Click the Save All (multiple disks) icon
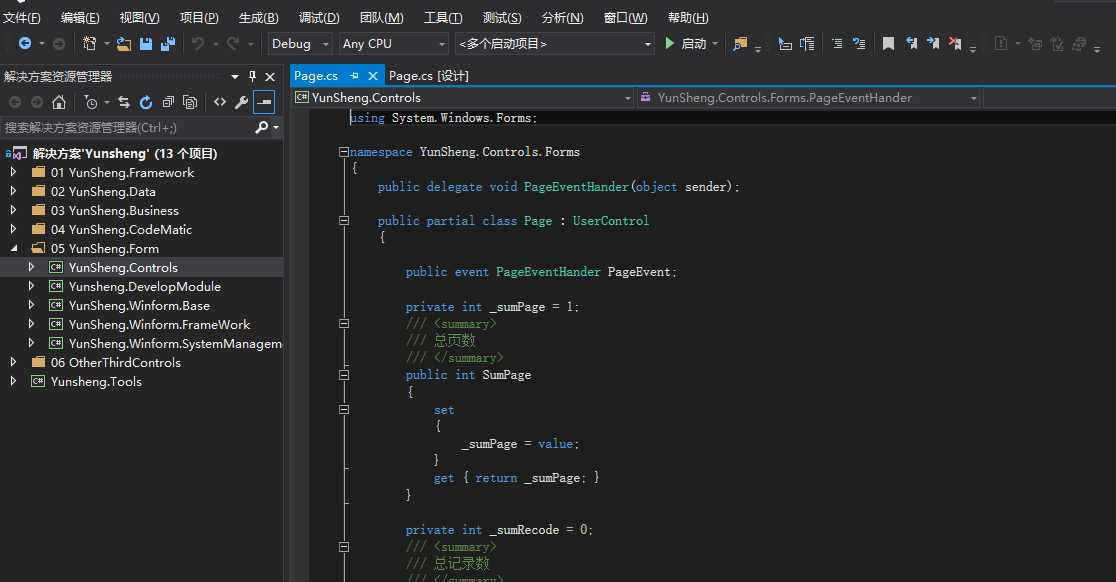Image resolution: width=1116 pixels, height=582 pixels. [x=168, y=44]
